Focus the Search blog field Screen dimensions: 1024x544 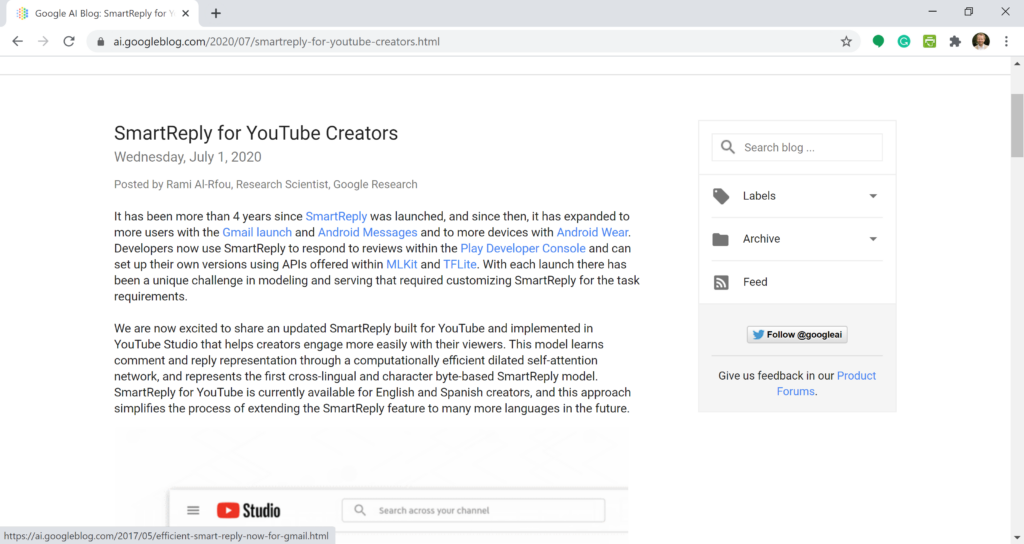click(x=797, y=148)
